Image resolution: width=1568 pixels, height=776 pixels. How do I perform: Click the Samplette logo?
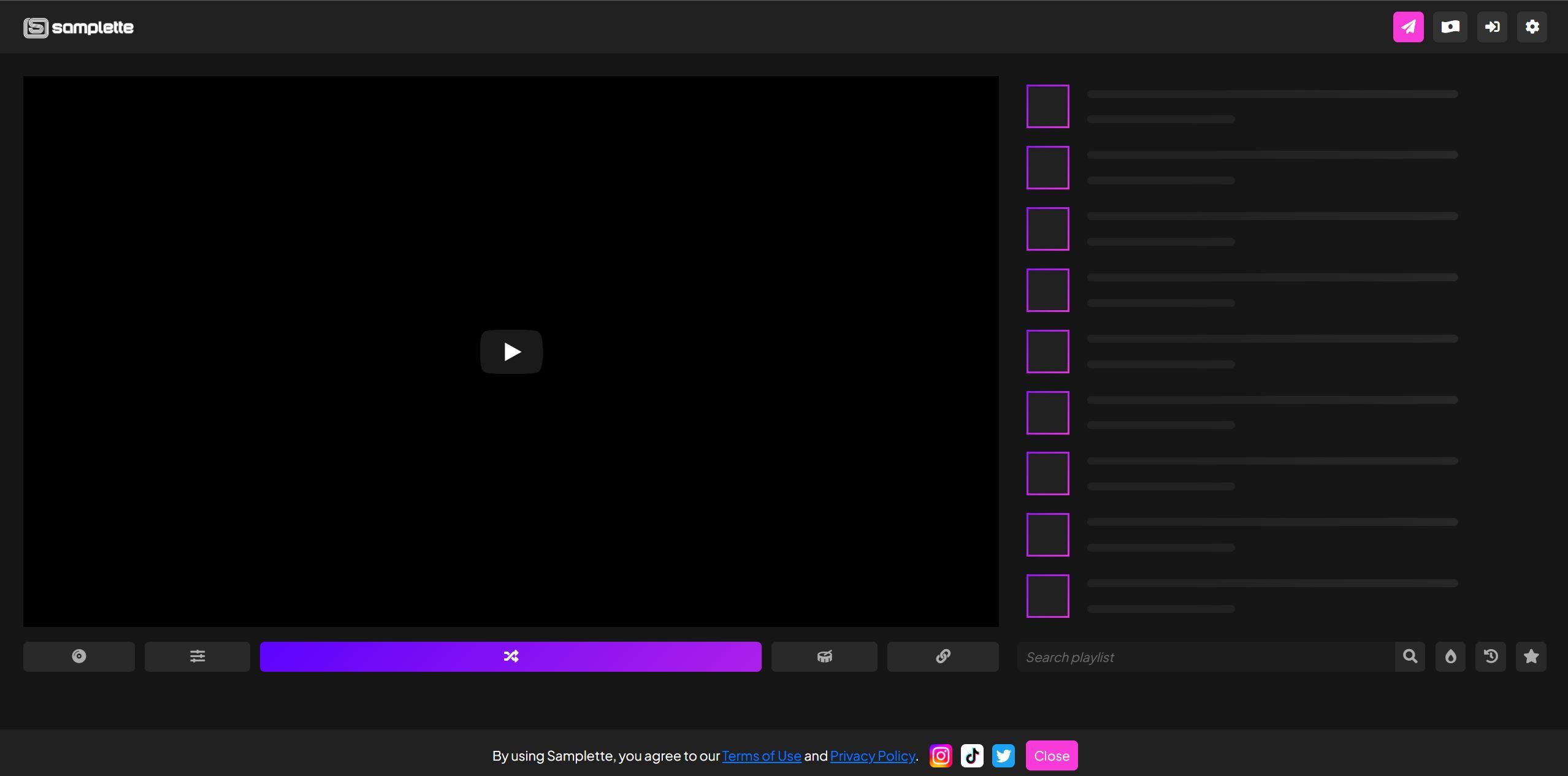tap(78, 28)
